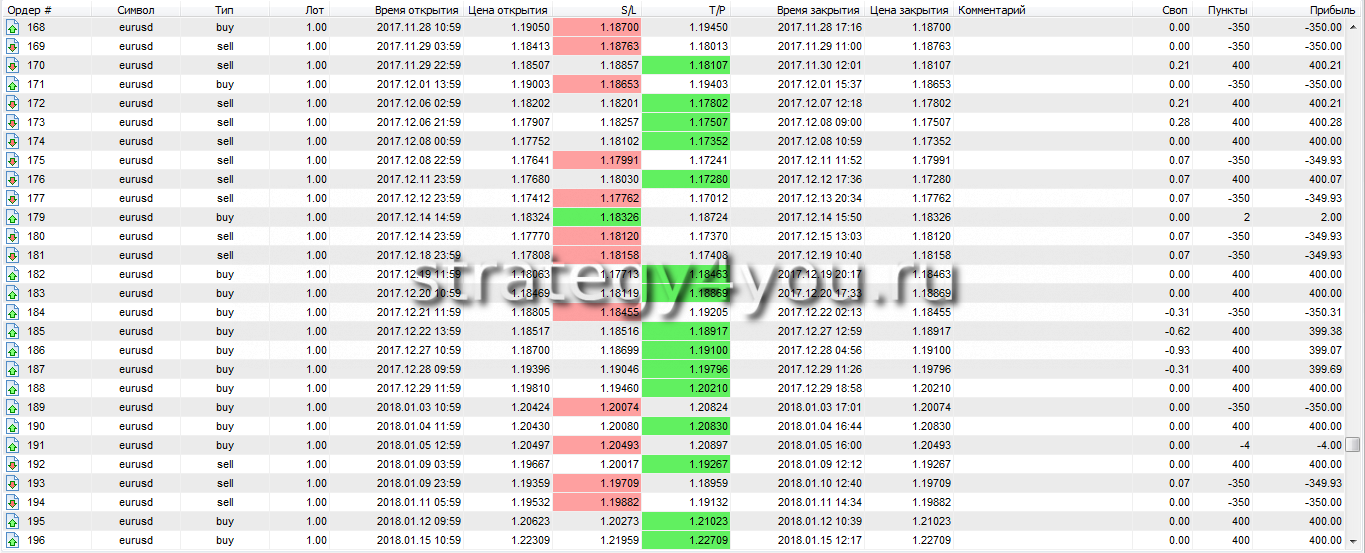Viewport: 1365px width, 553px height.
Task: Select the icon beside order 173
Action: coord(12,122)
